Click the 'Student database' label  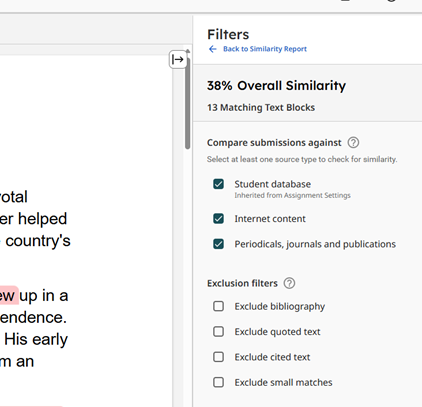coord(273,184)
